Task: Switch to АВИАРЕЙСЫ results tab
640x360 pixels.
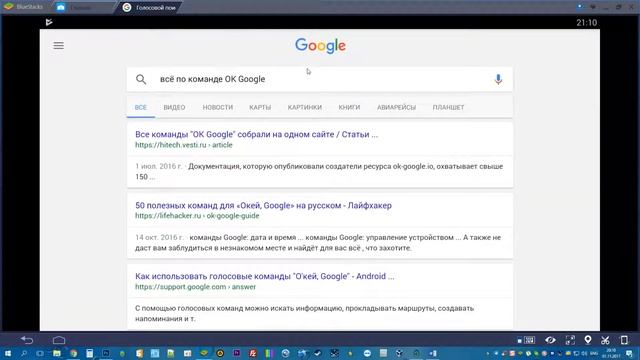Action: coord(396,107)
